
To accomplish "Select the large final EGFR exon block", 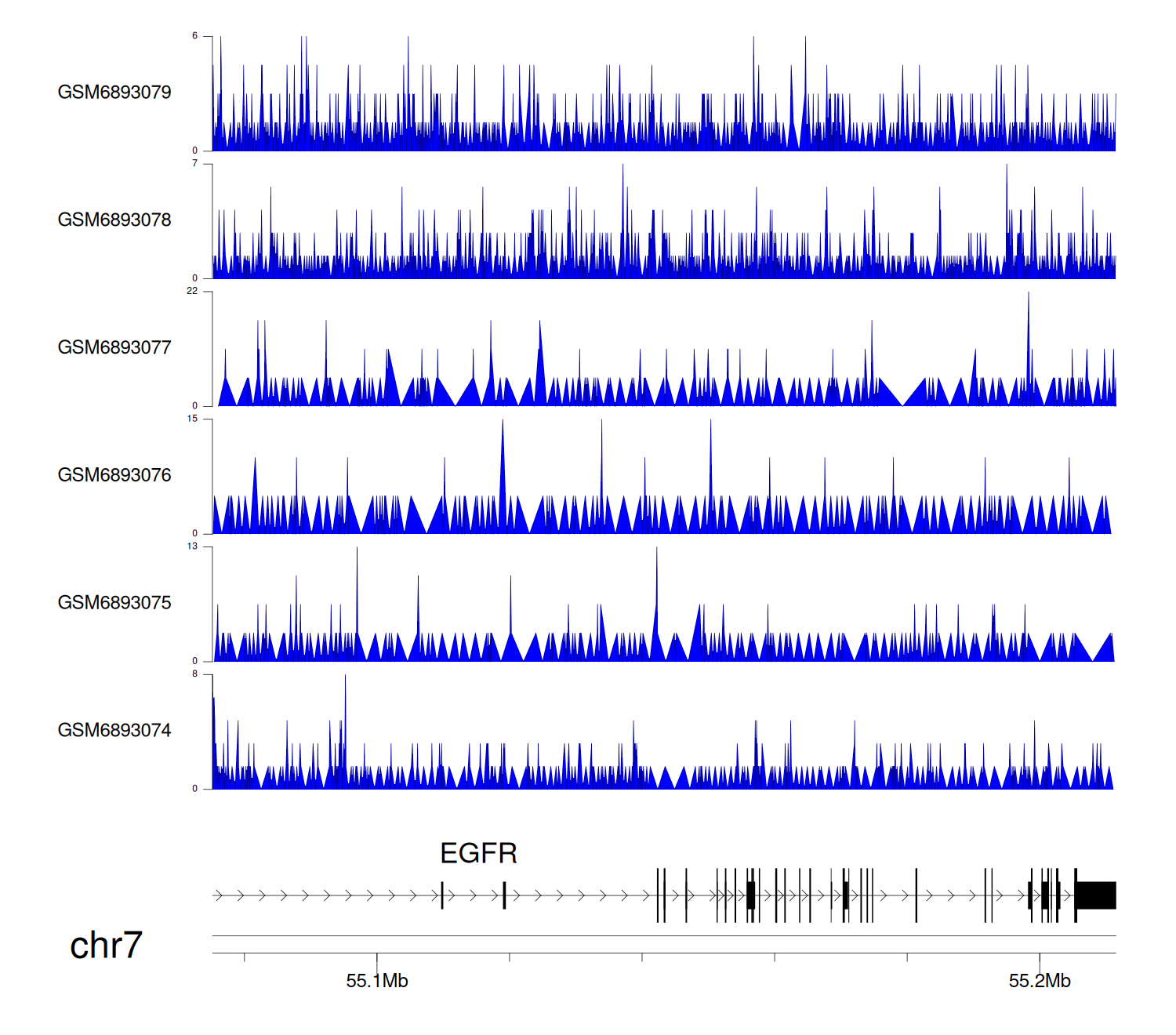I will pyautogui.click(x=1096, y=895).
